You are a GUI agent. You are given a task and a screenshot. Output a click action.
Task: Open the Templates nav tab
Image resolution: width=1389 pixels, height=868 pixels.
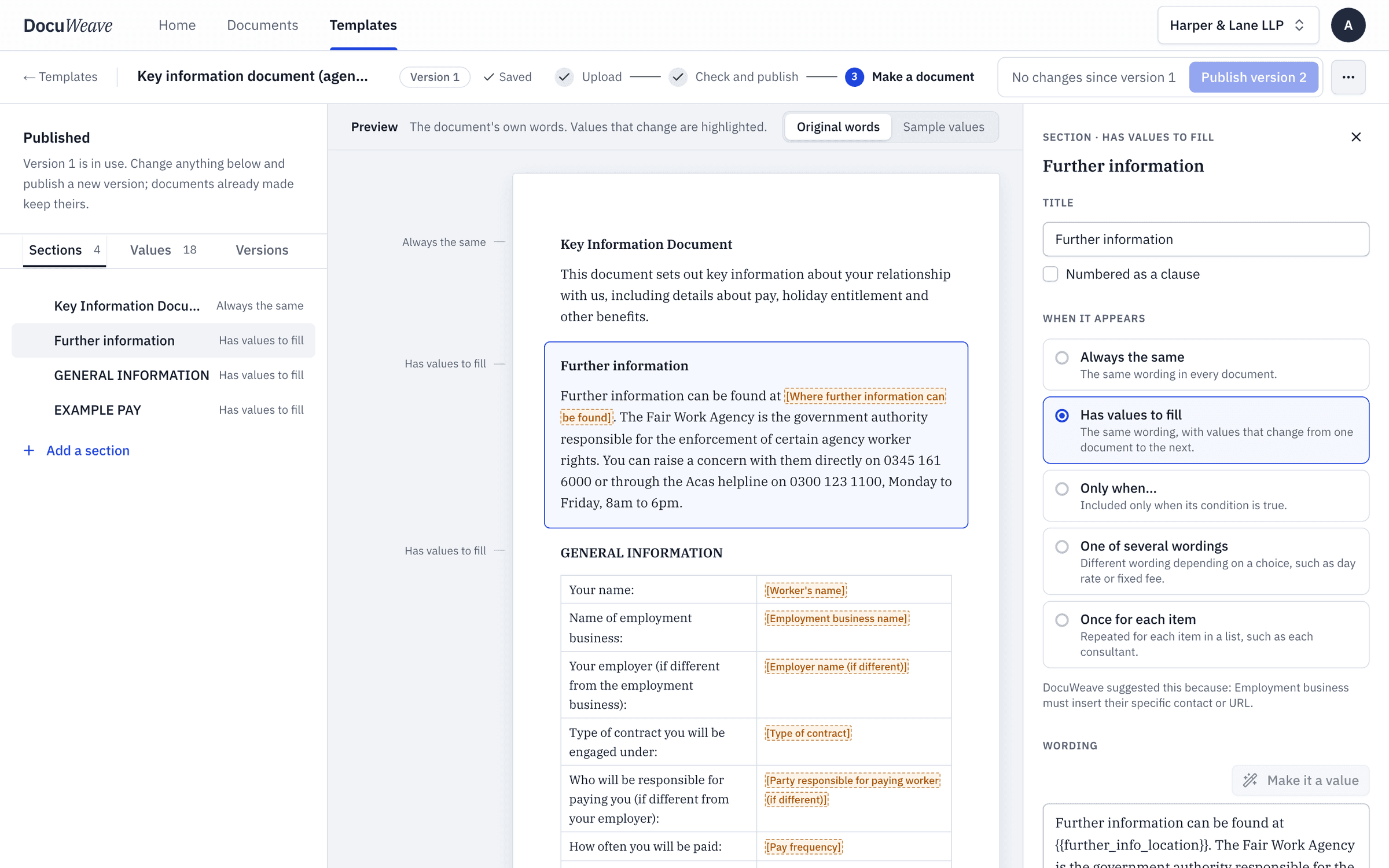coord(363,25)
